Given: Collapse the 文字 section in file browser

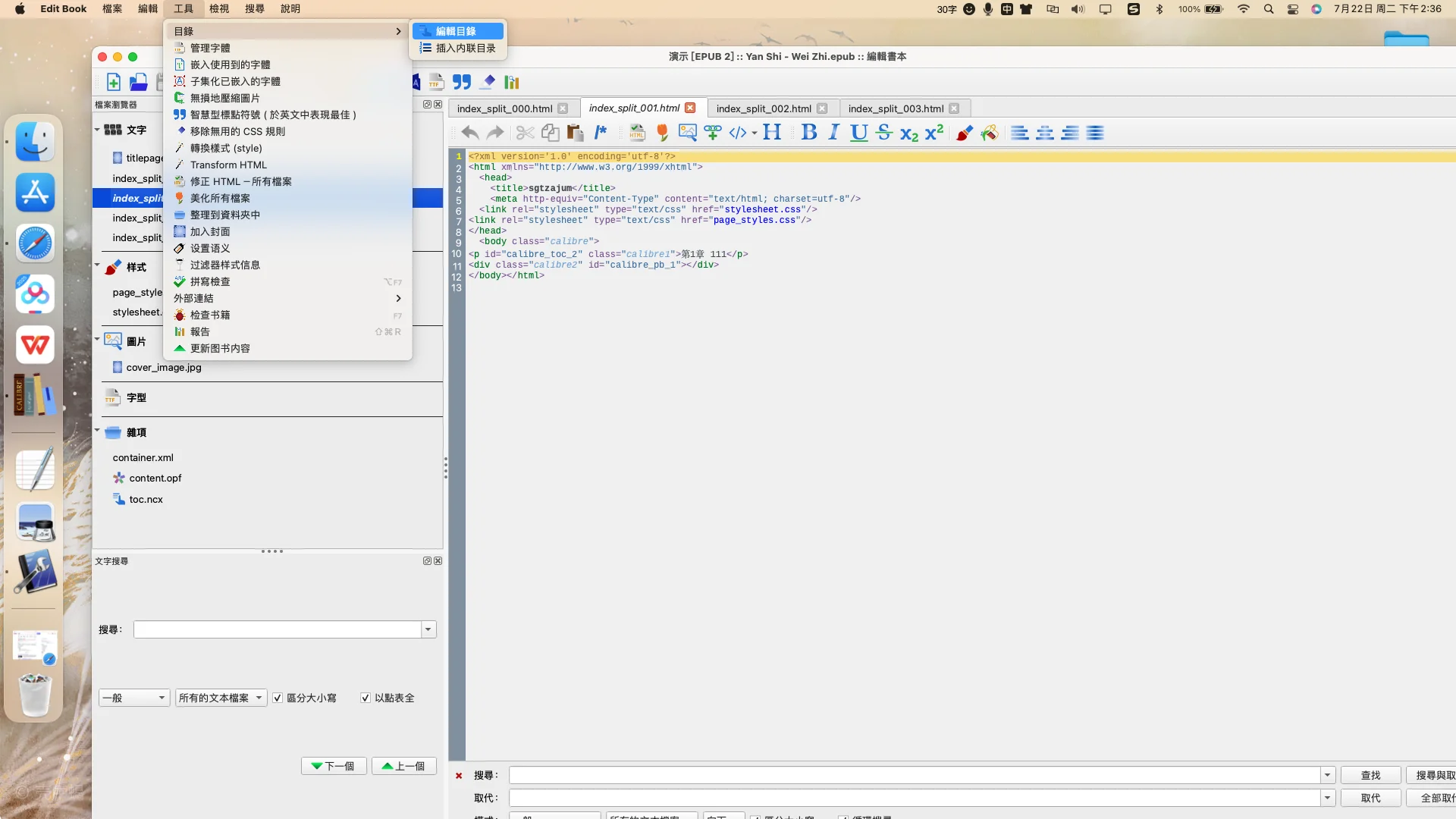Looking at the screenshot, I should 97,130.
